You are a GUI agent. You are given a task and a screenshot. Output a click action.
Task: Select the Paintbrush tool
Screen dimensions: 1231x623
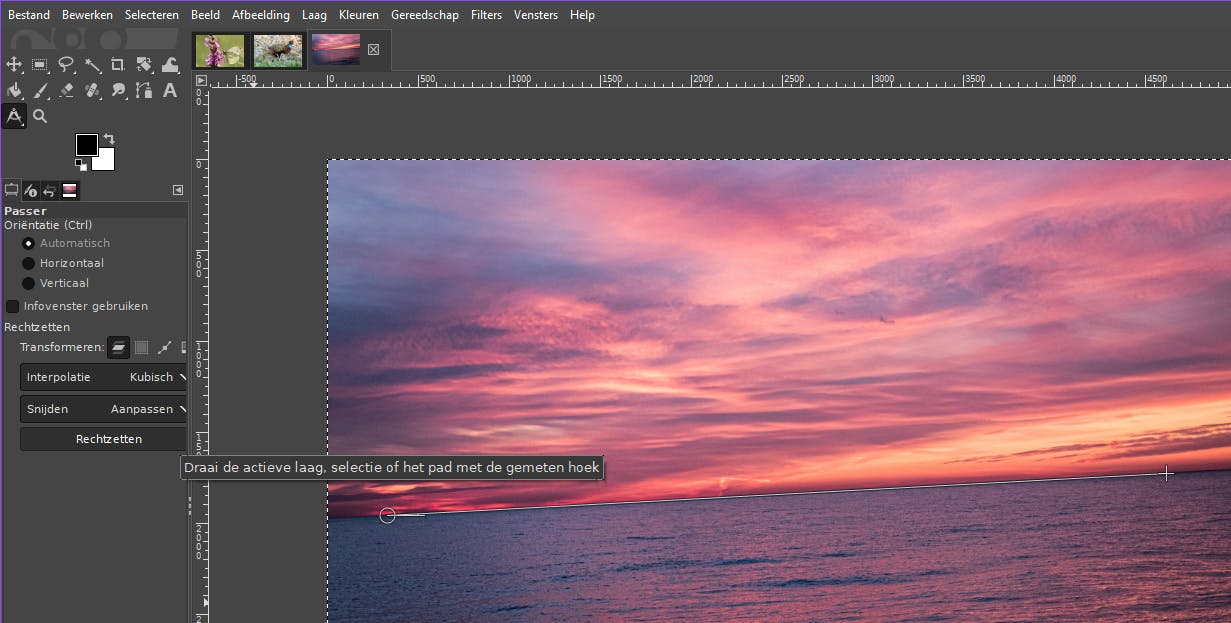[x=40, y=90]
